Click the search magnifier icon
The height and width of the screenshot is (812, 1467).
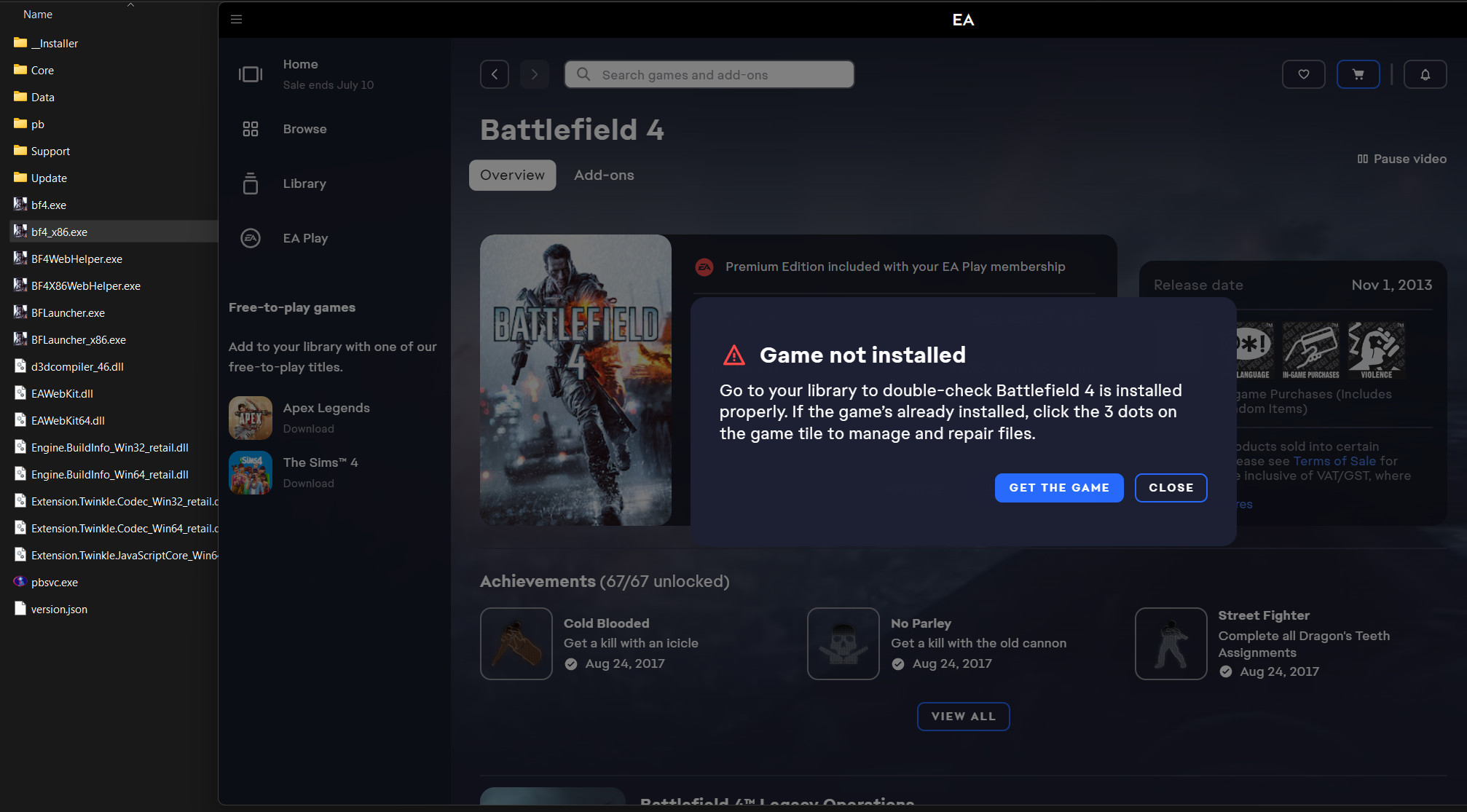click(583, 74)
